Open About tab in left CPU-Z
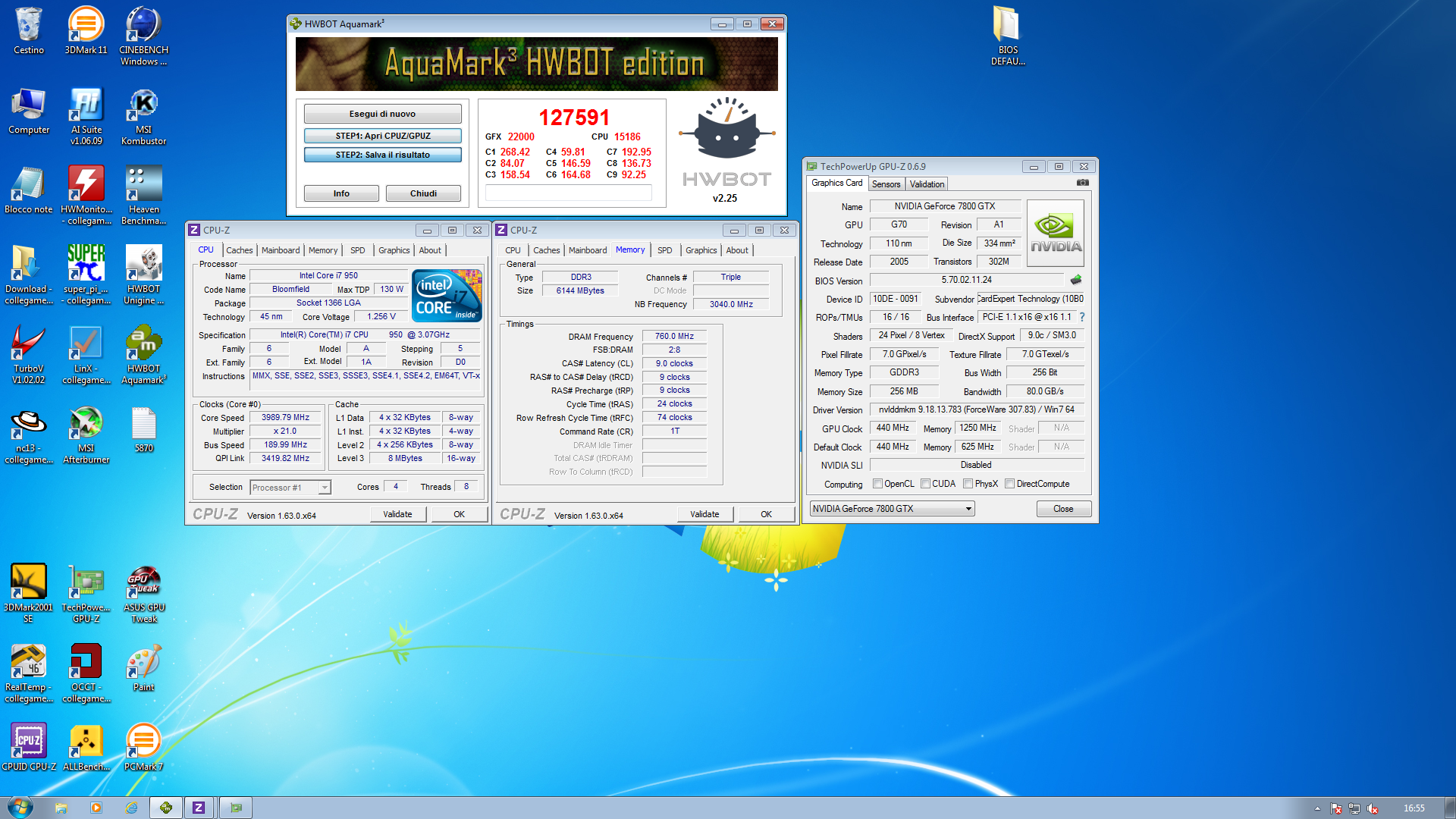The height and width of the screenshot is (819, 1456). click(x=430, y=250)
